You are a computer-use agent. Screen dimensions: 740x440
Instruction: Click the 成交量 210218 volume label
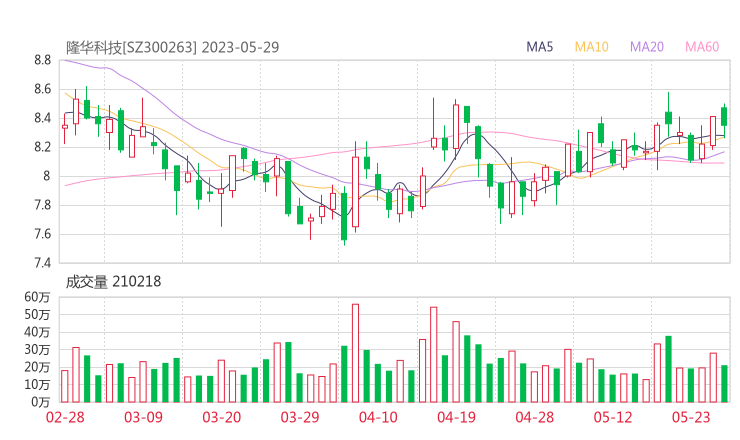click(x=113, y=282)
